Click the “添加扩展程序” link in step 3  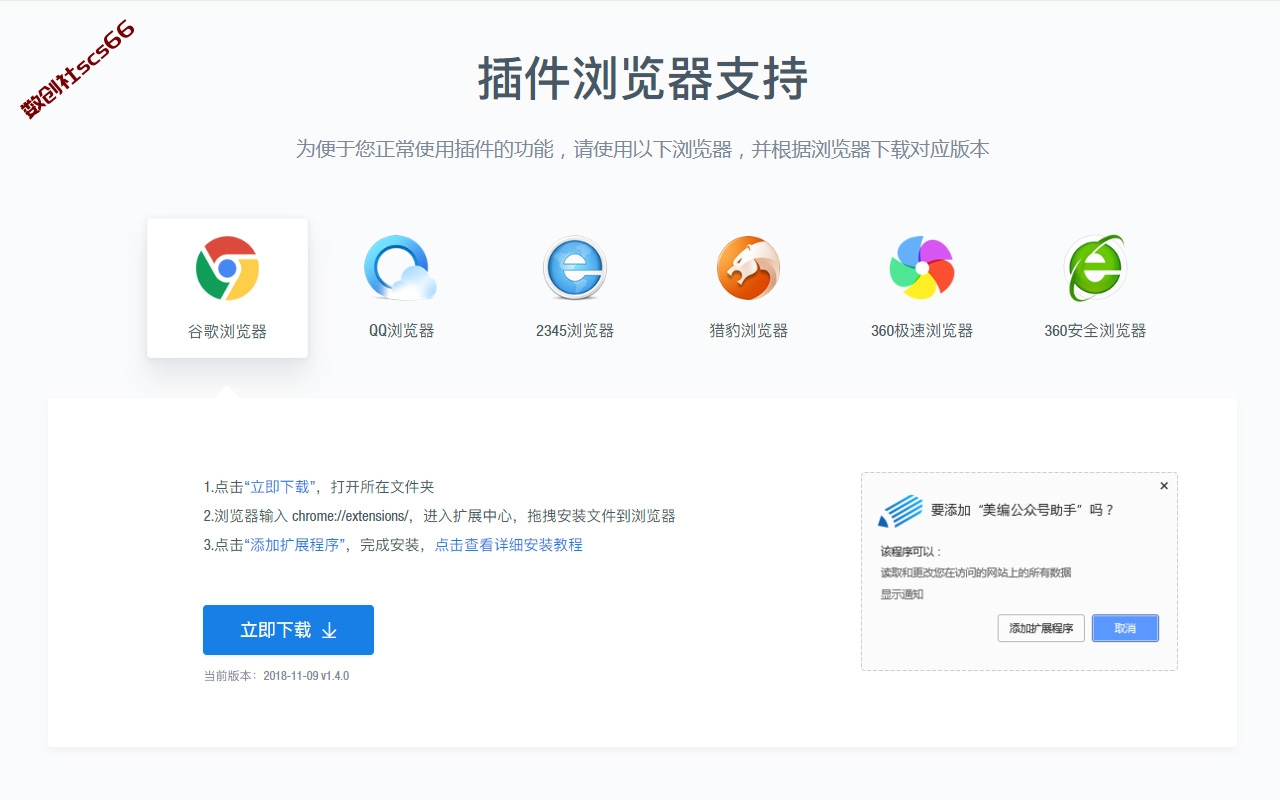[295, 545]
